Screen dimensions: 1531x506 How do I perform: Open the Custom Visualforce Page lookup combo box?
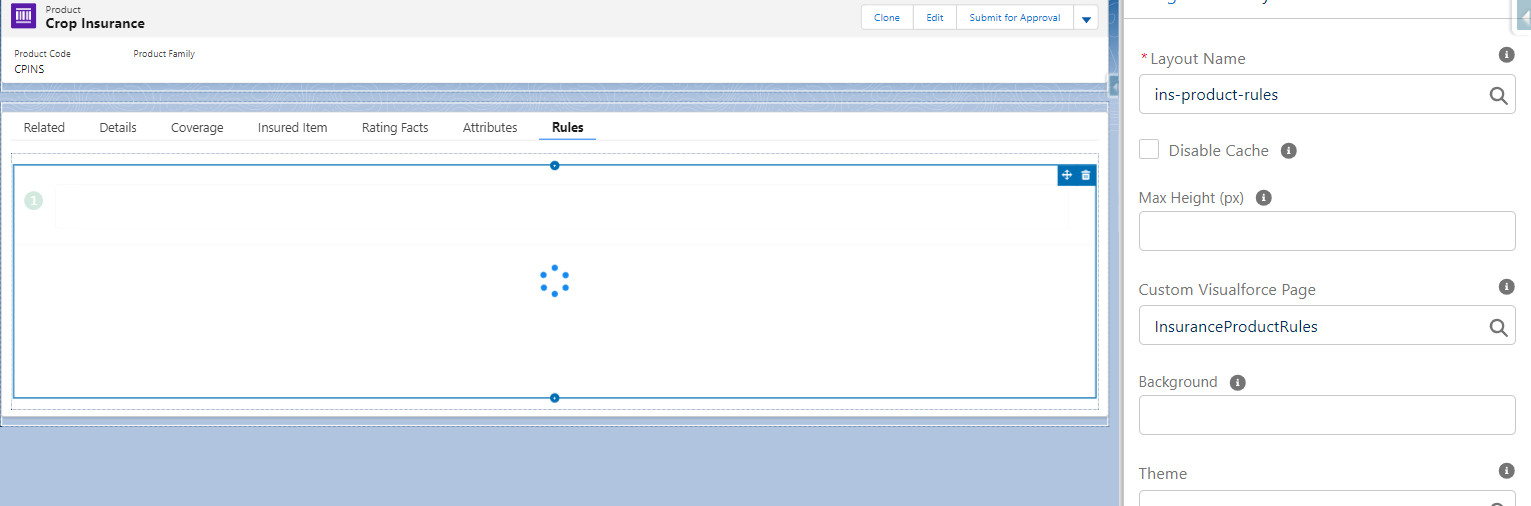coord(1310,327)
